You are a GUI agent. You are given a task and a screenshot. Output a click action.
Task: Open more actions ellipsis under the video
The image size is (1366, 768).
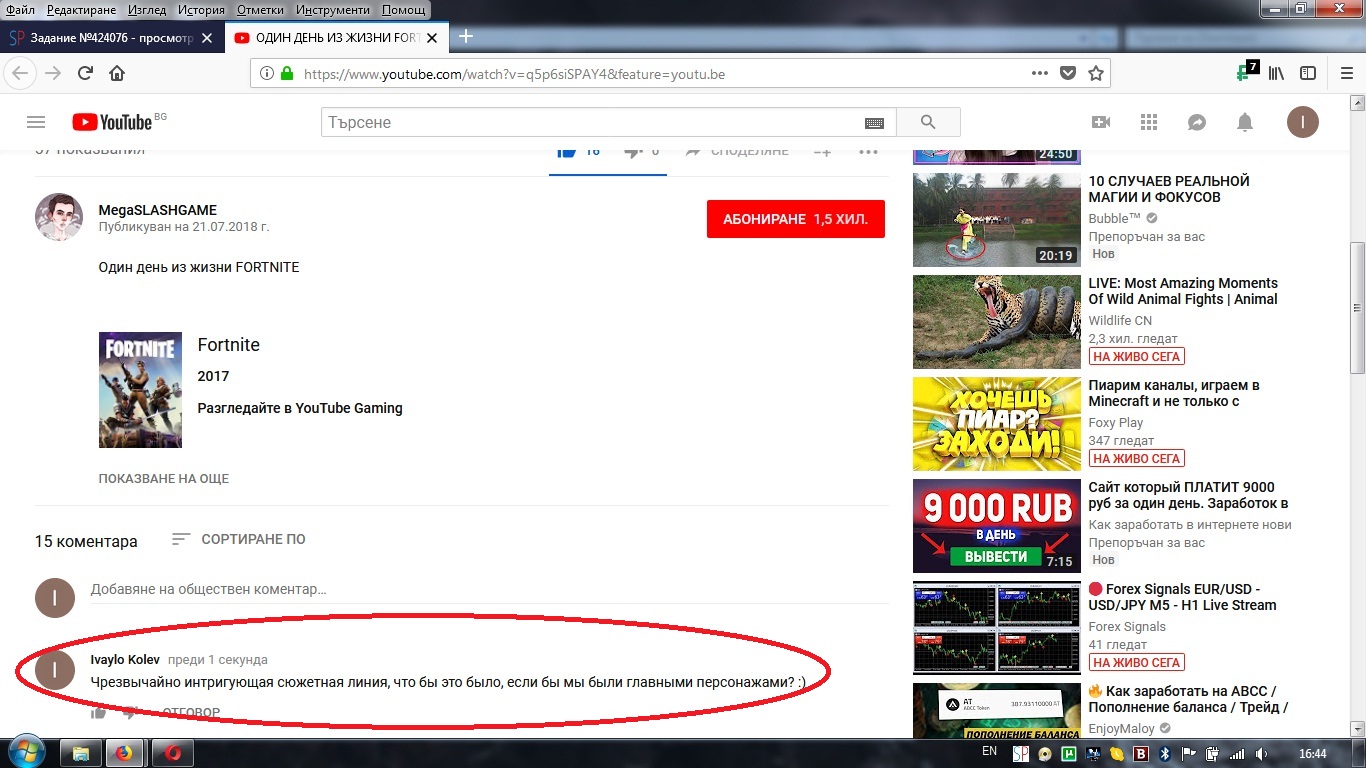point(868,151)
